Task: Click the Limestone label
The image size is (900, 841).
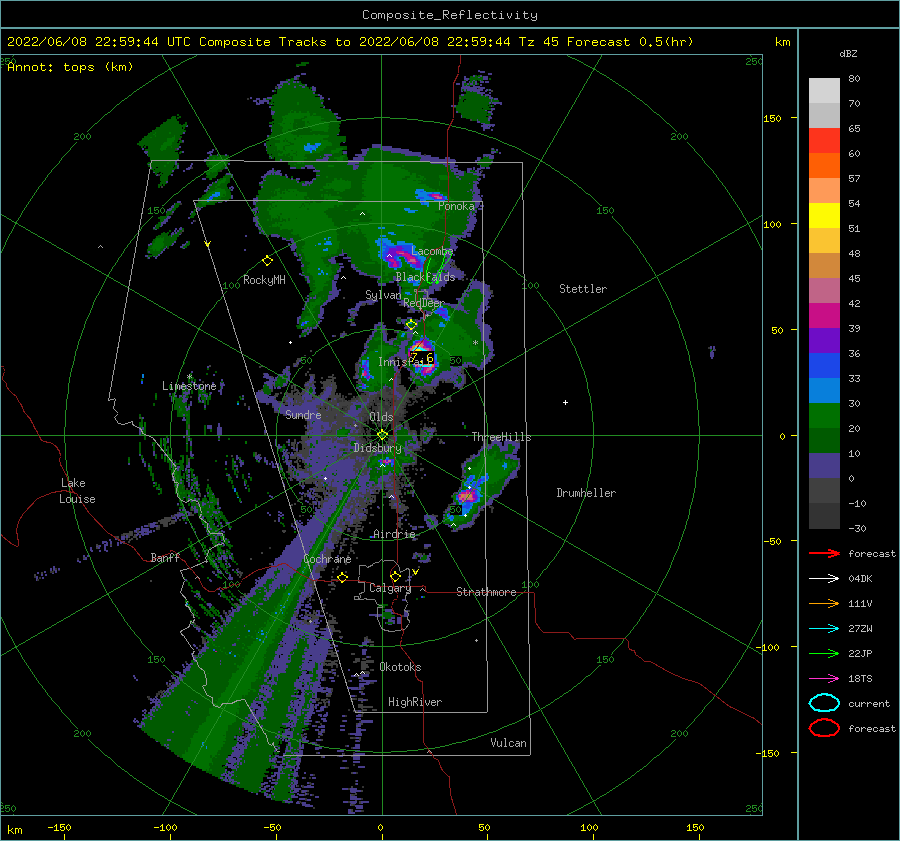Action: 189,386
